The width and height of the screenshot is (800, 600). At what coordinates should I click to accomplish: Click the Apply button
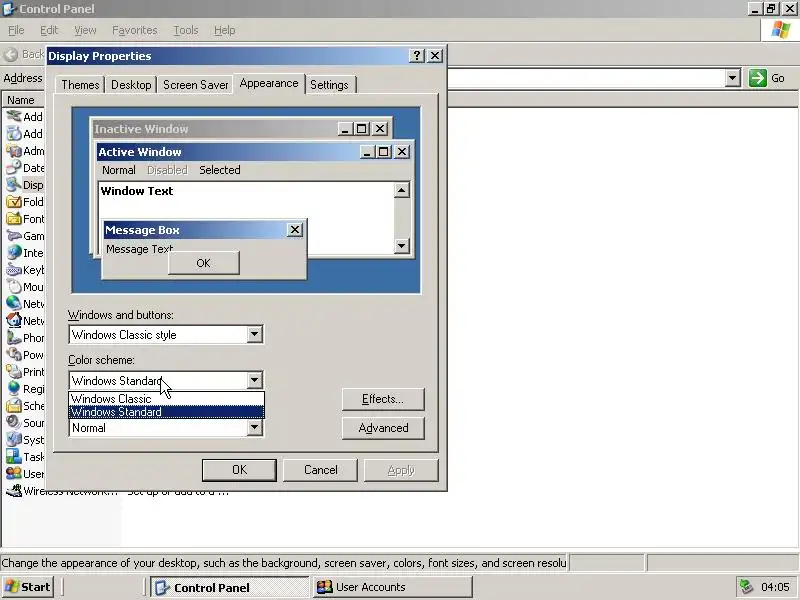401,470
